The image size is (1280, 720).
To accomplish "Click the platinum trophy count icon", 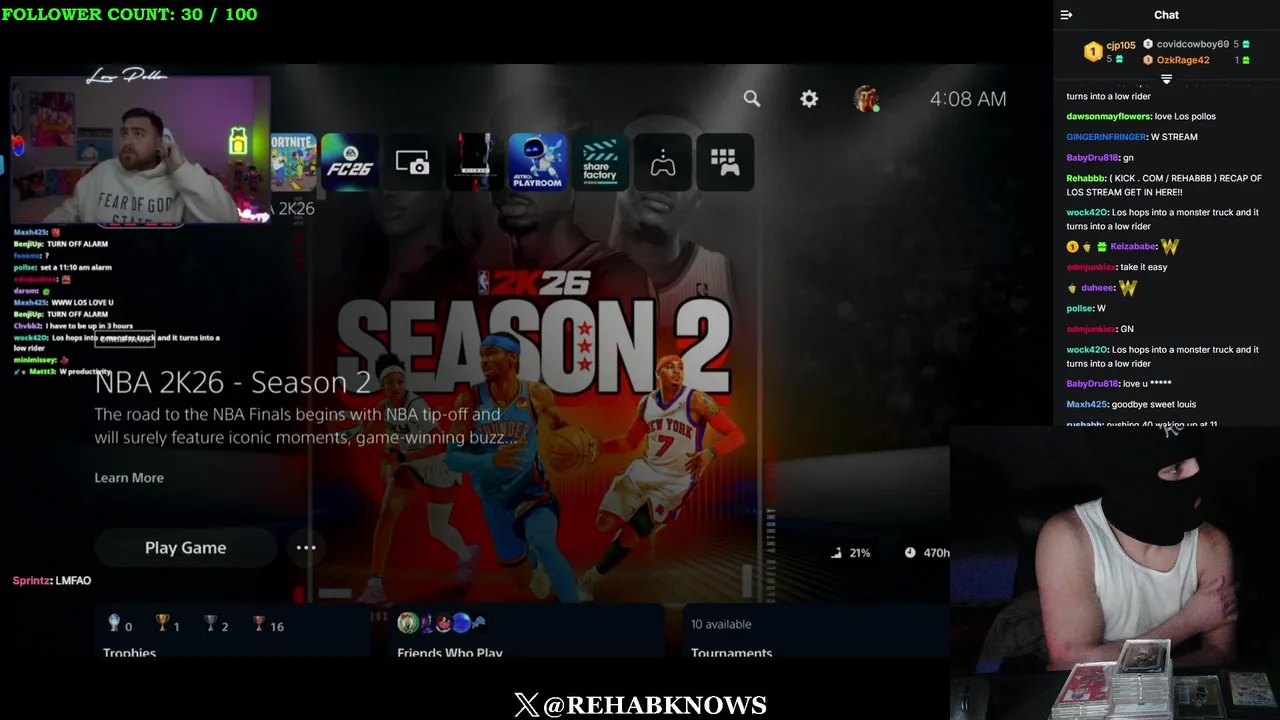I will tap(114, 624).
